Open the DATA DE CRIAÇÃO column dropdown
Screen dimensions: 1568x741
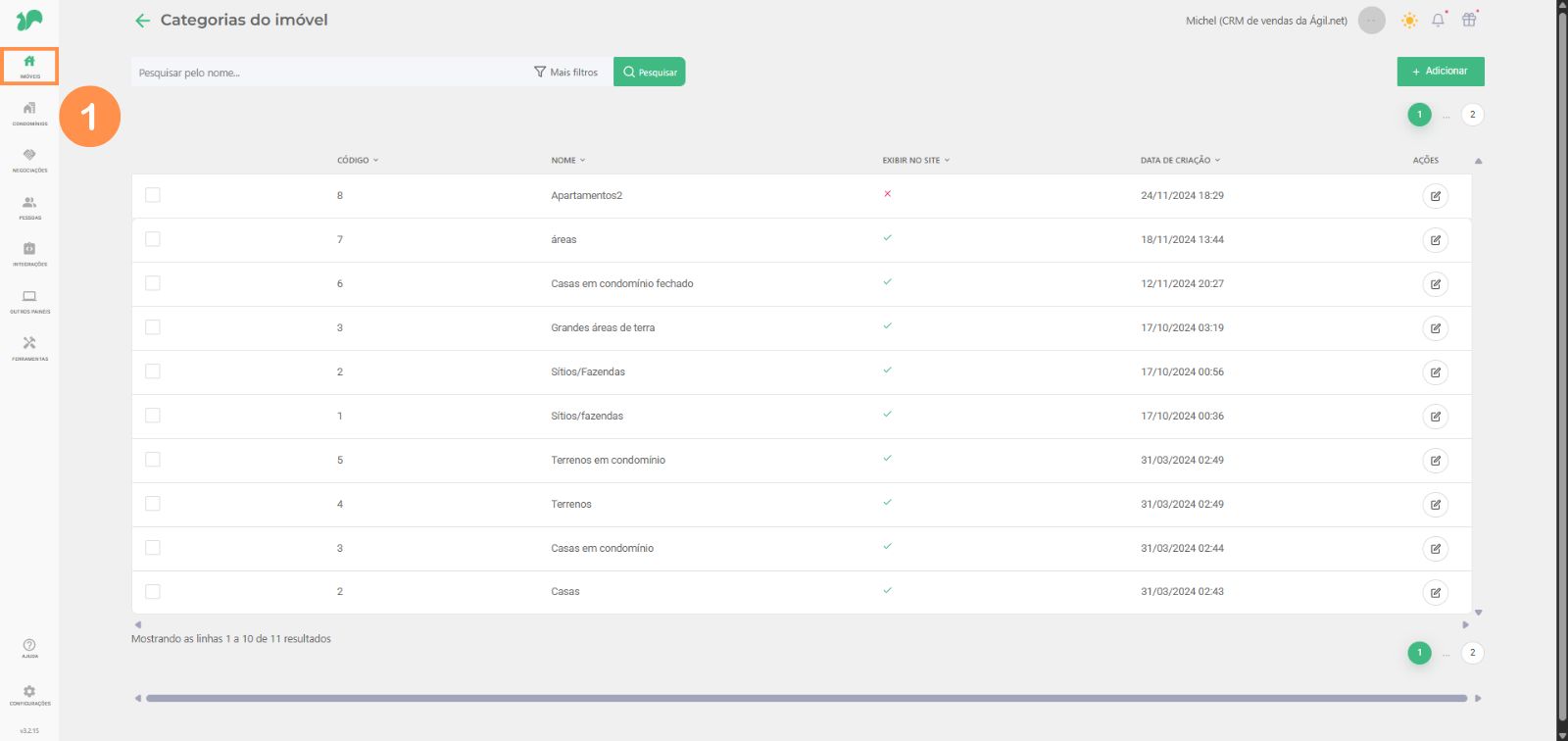pyautogui.click(x=1180, y=160)
